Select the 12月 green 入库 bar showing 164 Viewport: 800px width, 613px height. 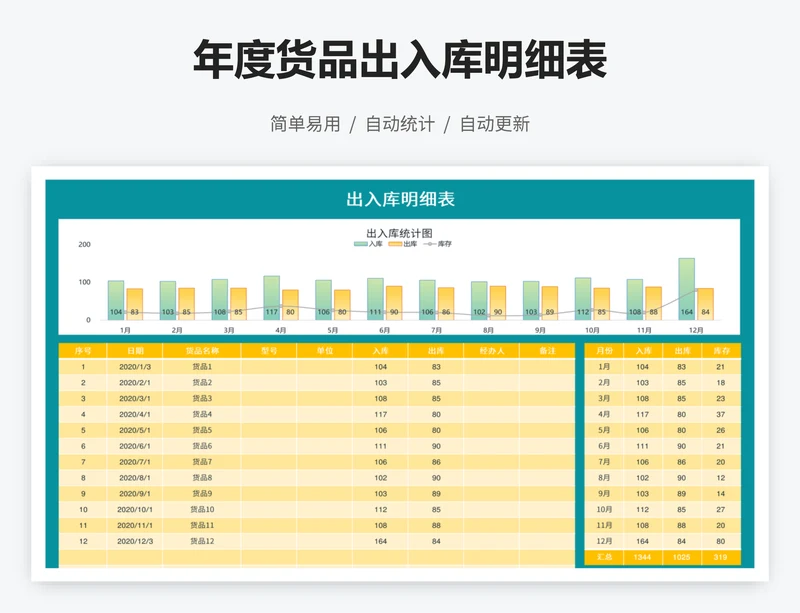coord(686,289)
